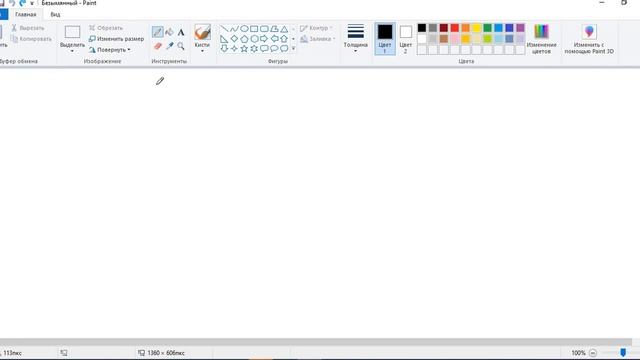Click the zoom slider handle
640x360 pixels.
[623, 352]
